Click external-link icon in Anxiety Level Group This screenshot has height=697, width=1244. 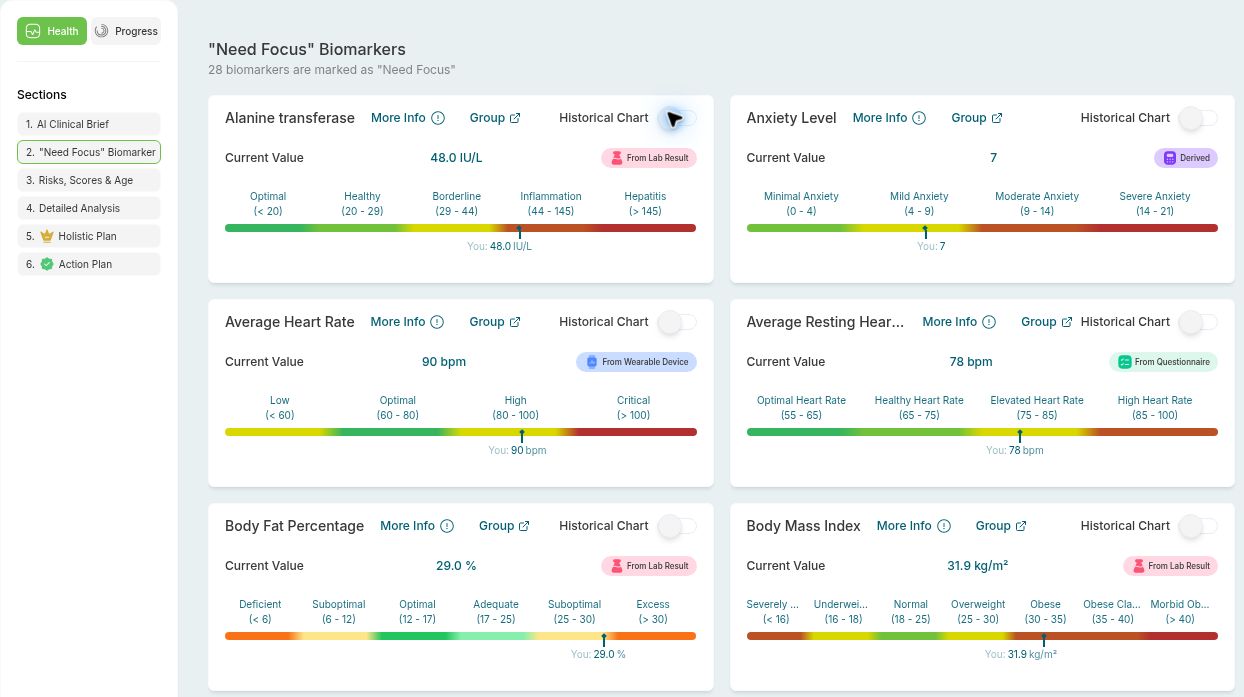997,118
